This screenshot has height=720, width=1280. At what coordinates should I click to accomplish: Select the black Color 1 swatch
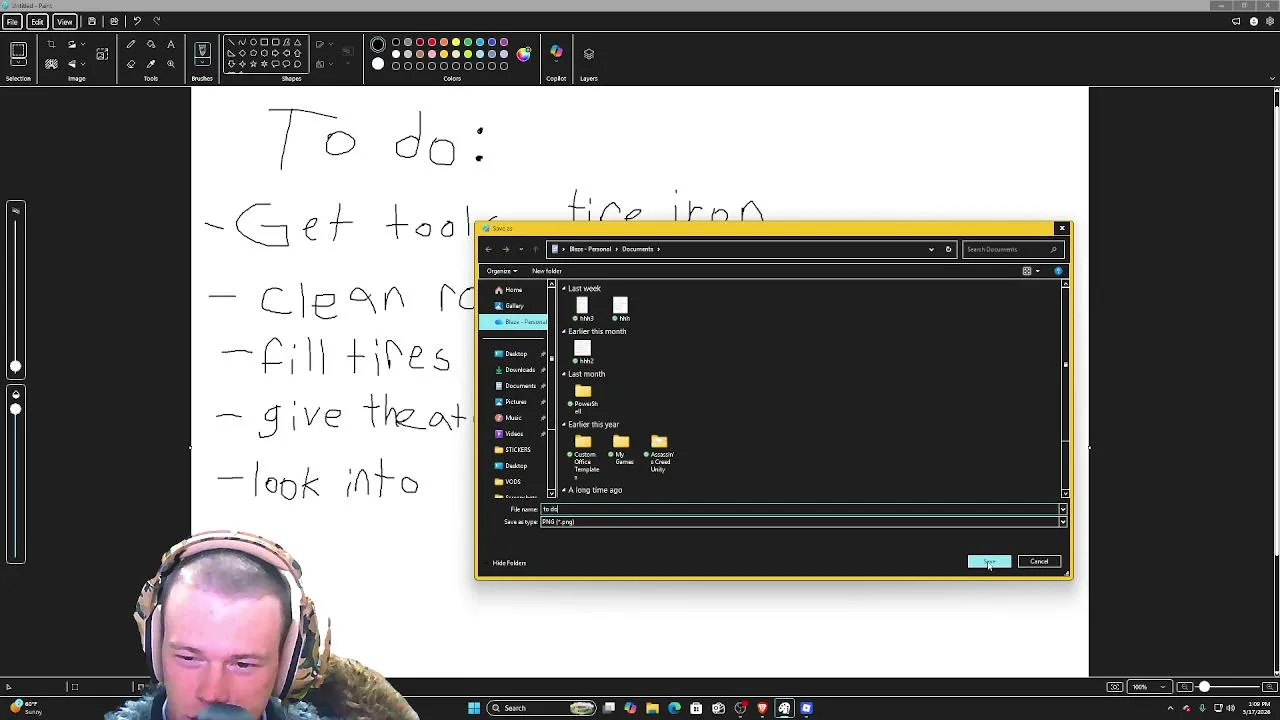tap(378, 45)
